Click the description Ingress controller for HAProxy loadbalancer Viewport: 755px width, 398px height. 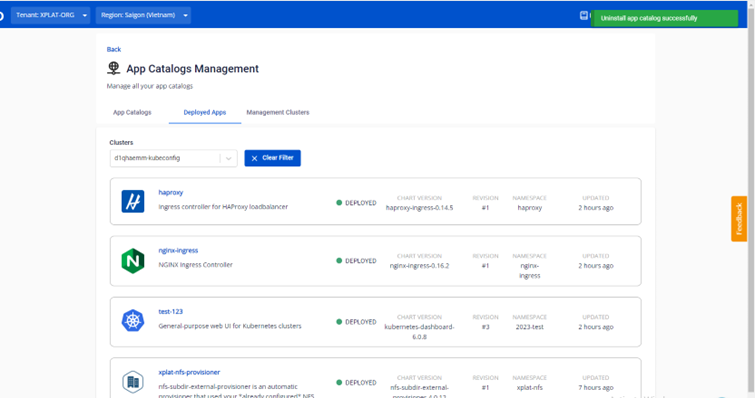pos(223,206)
